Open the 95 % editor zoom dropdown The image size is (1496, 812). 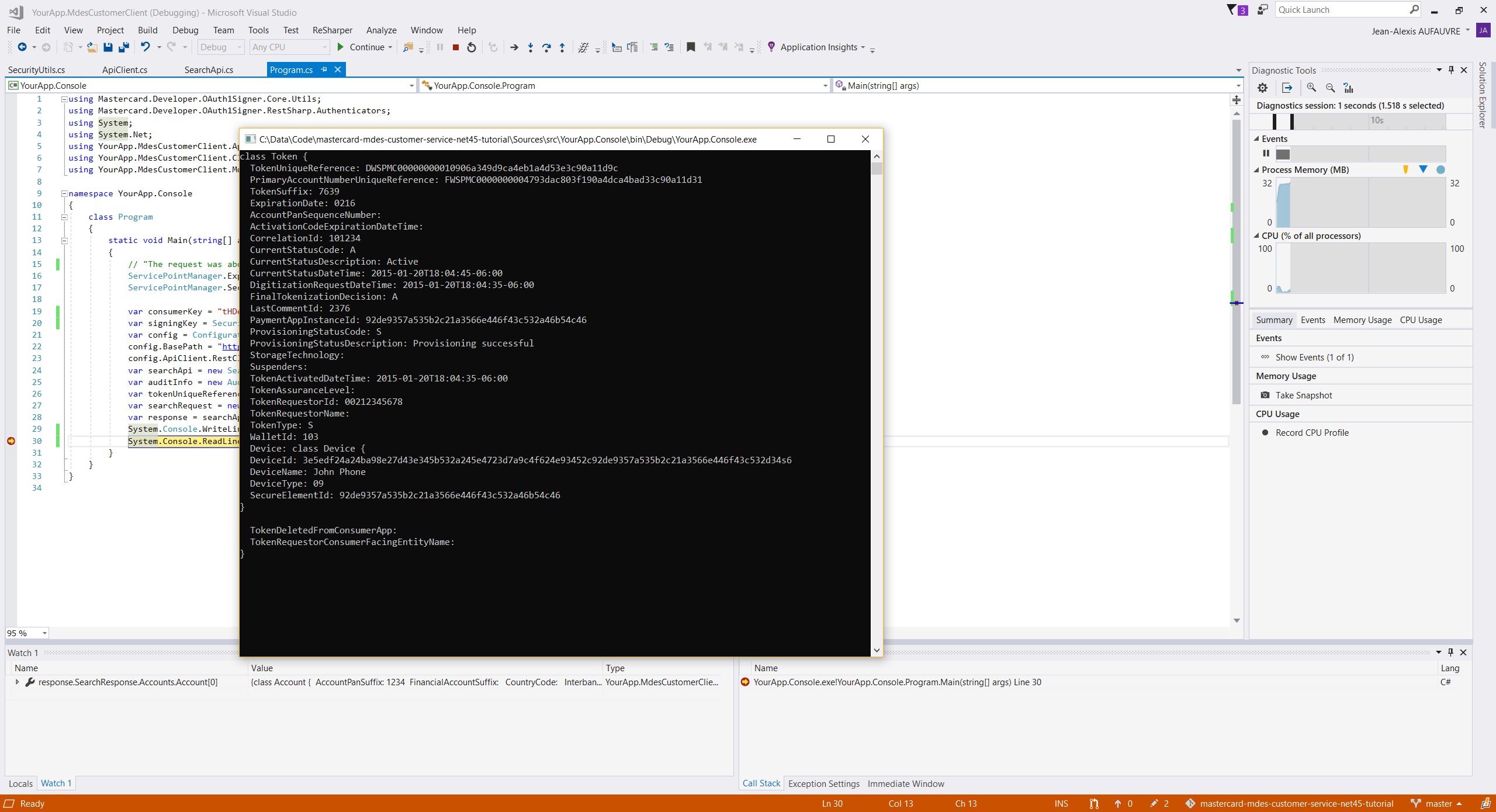pos(27,633)
